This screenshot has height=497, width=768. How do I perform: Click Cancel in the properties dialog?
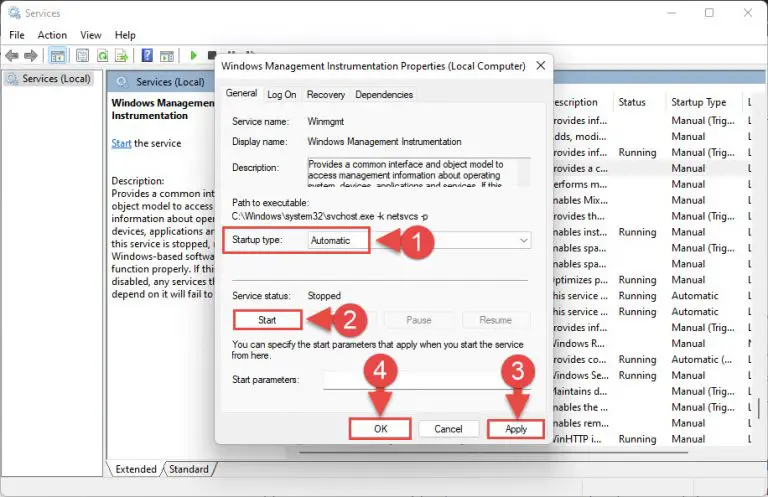(448, 428)
